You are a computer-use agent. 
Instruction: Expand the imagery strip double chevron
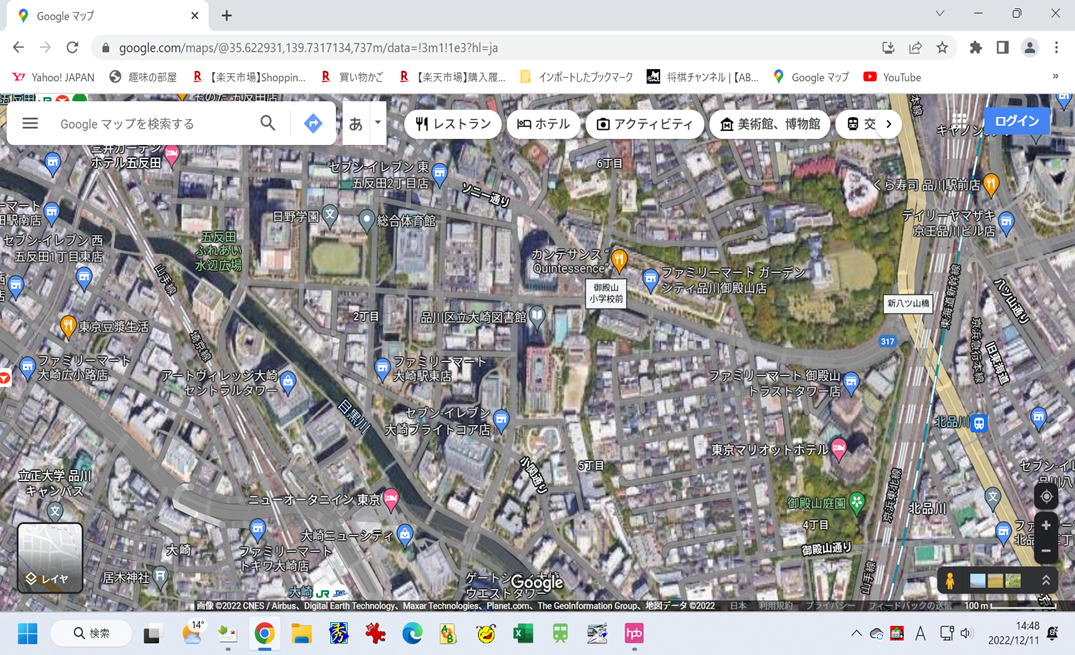pos(1046,580)
